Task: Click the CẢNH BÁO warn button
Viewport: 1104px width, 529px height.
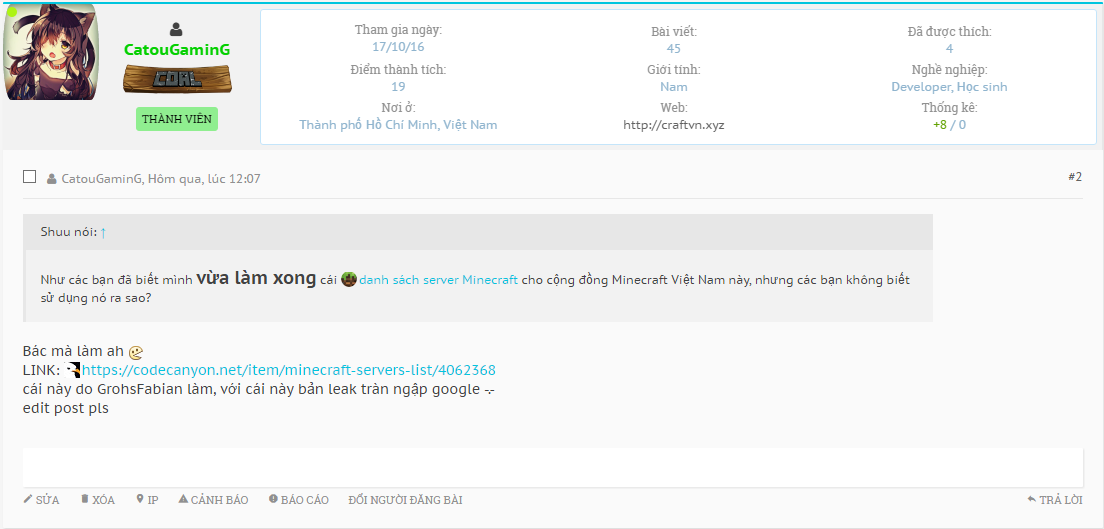Action: pyautogui.click(x=213, y=500)
